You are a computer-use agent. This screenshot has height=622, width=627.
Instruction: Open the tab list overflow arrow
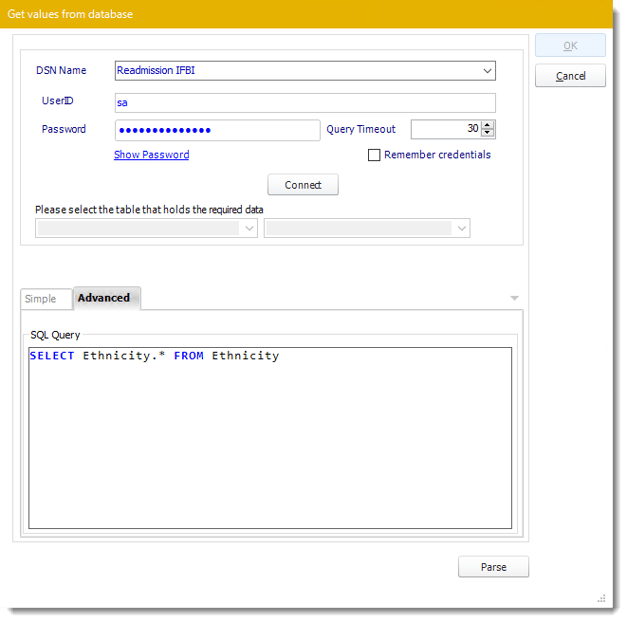(515, 298)
